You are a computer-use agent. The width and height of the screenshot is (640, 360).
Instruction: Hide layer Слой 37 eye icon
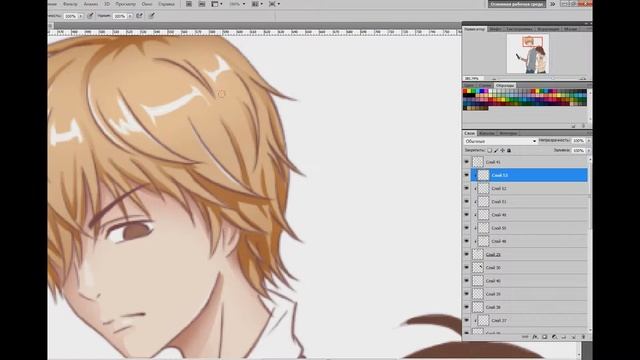(467, 320)
